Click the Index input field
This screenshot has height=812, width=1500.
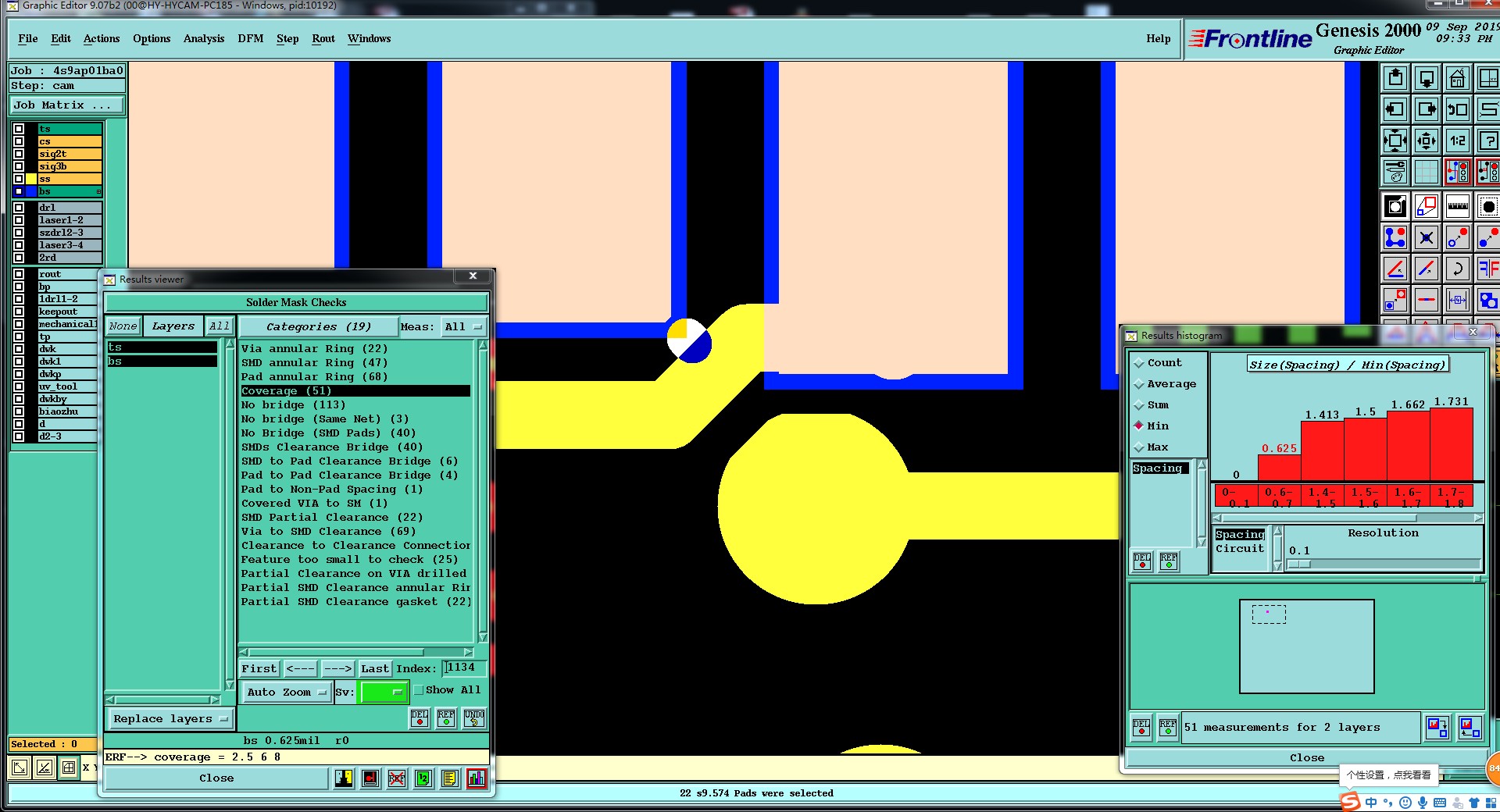[465, 668]
